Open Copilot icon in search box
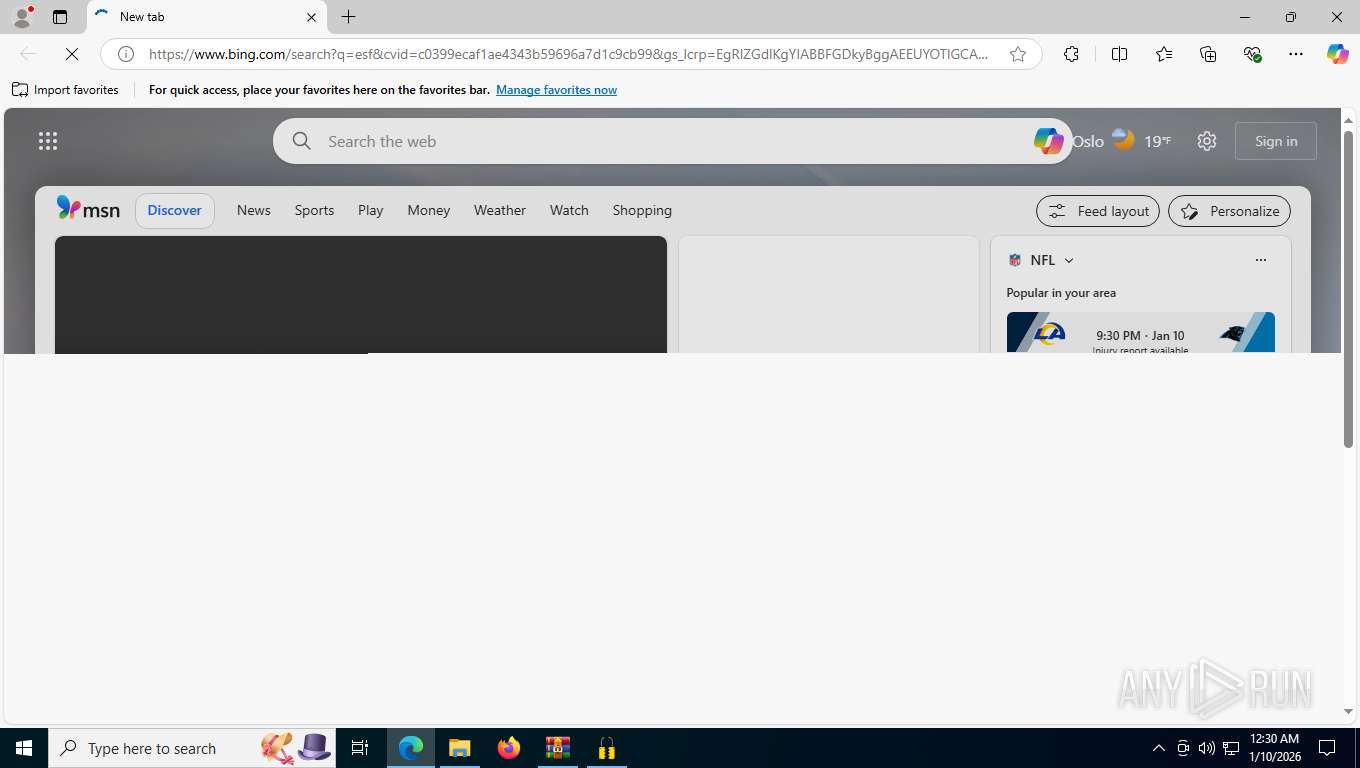 pos(1048,141)
